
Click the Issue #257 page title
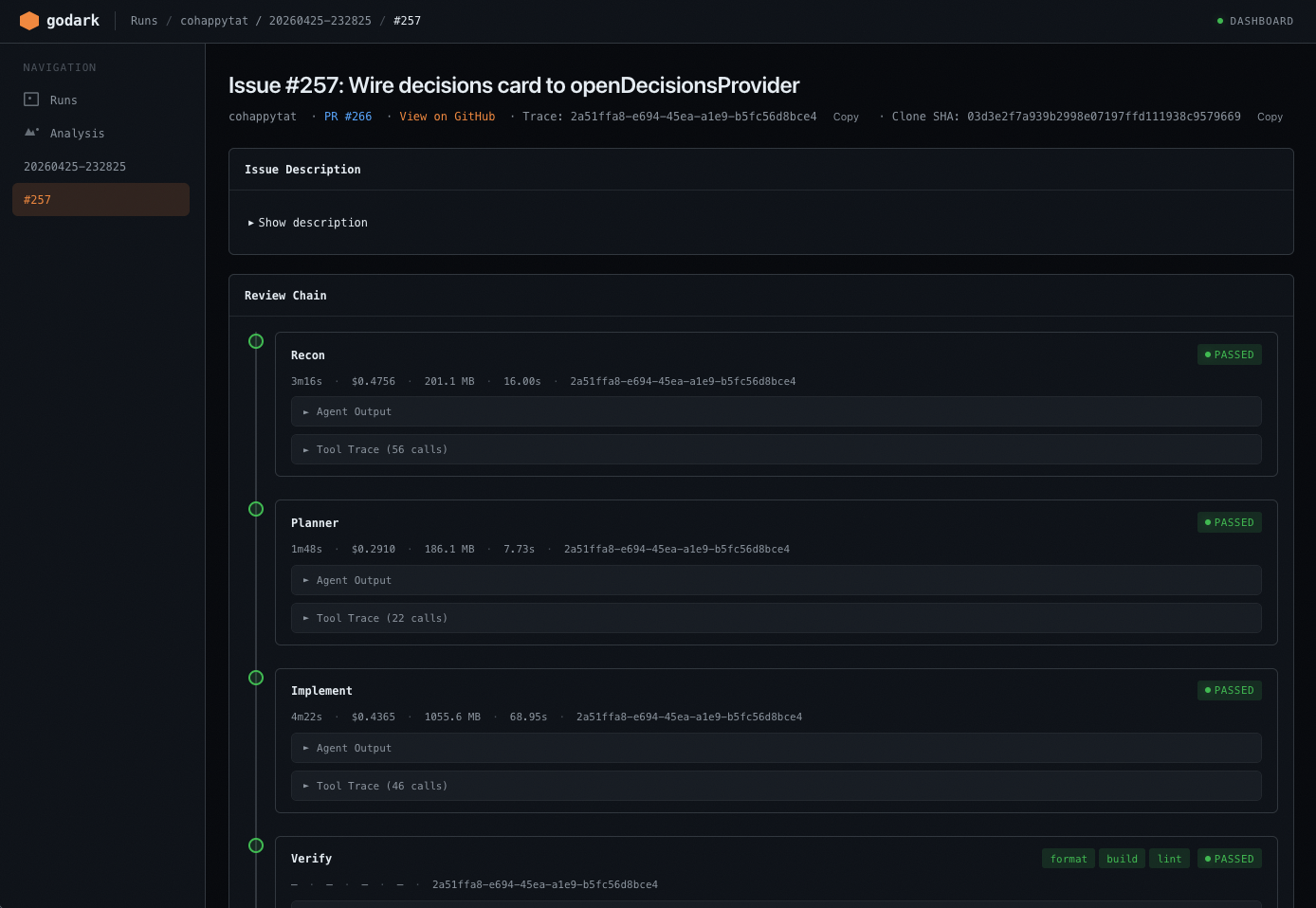coord(514,85)
